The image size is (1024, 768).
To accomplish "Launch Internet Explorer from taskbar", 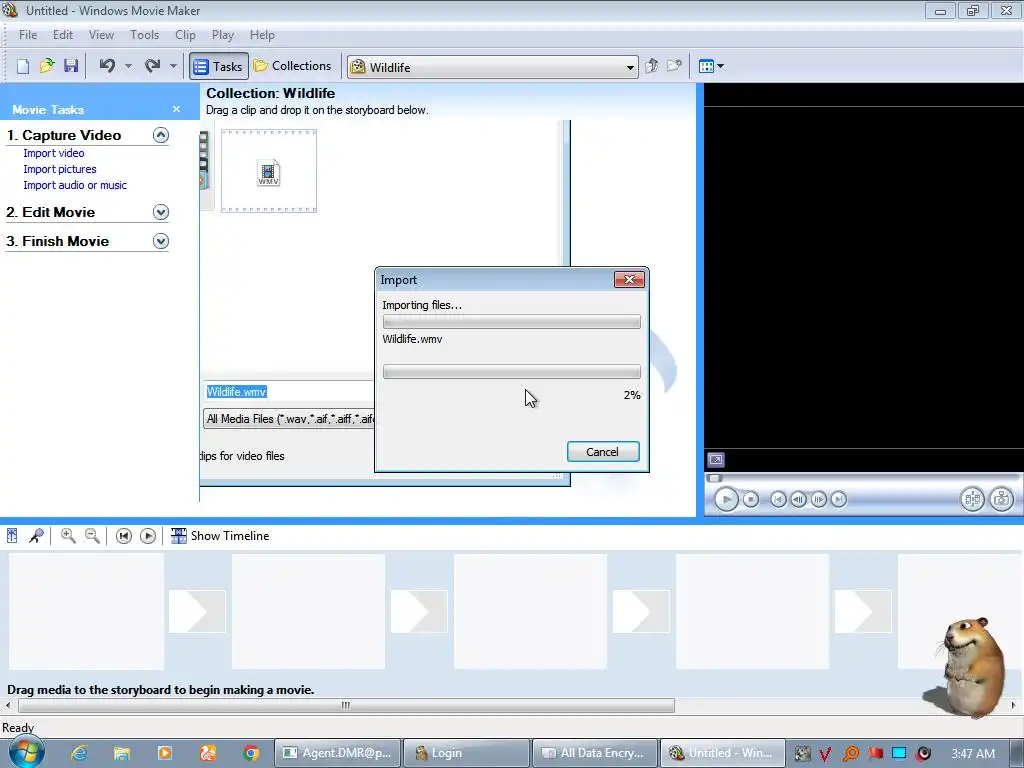I will (80, 753).
